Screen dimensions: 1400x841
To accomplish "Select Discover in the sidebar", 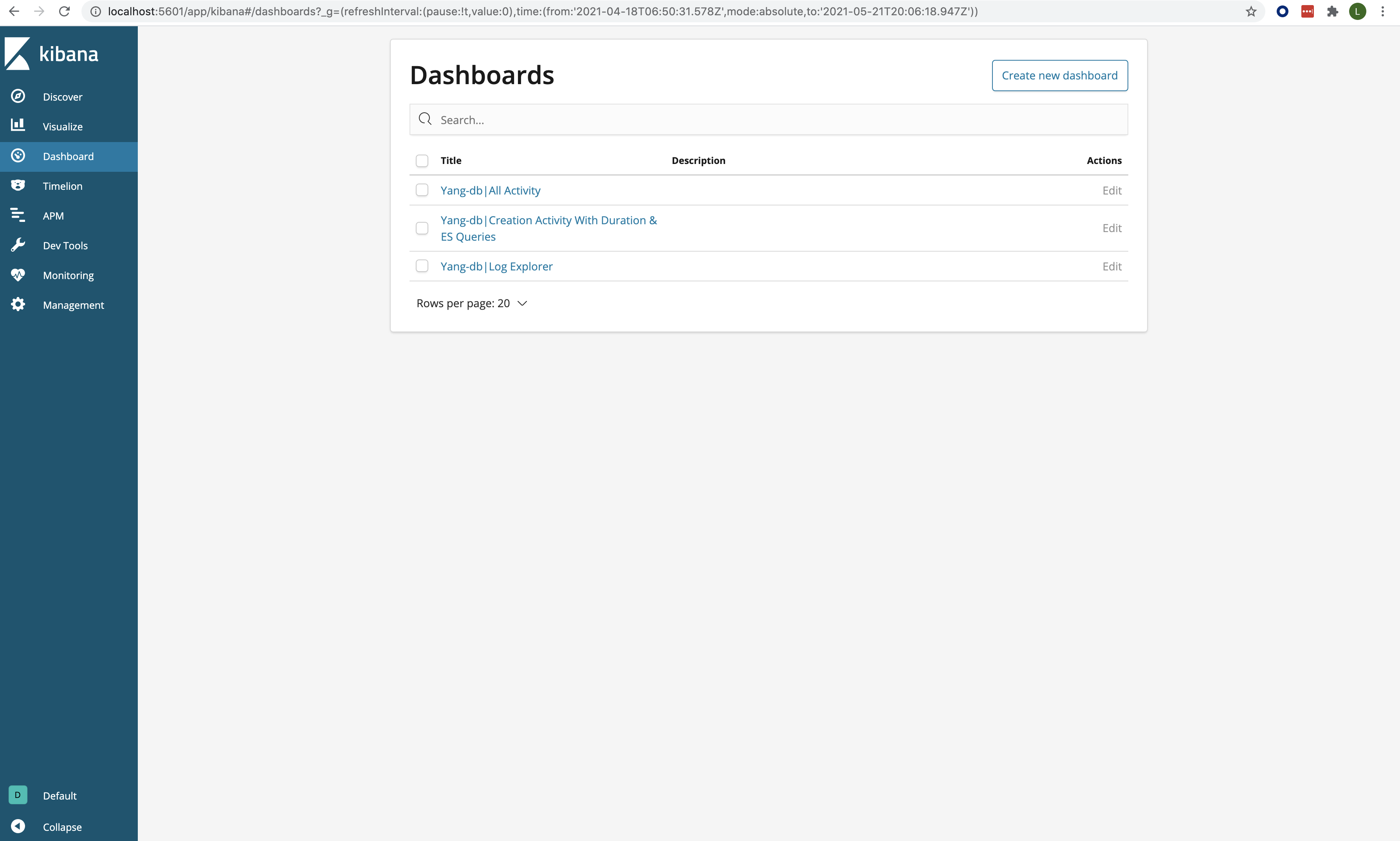I will (x=62, y=97).
